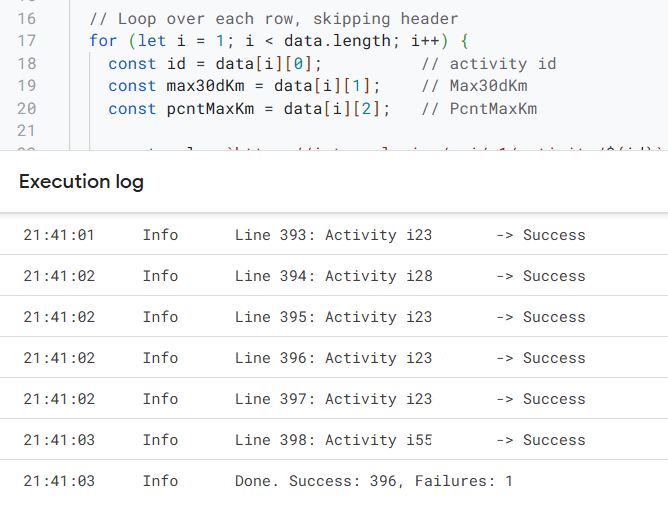The height and width of the screenshot is (510, 668).
Task: Click the "Done. Success: 396, Failures: 1" message
Action: [374, 481]
